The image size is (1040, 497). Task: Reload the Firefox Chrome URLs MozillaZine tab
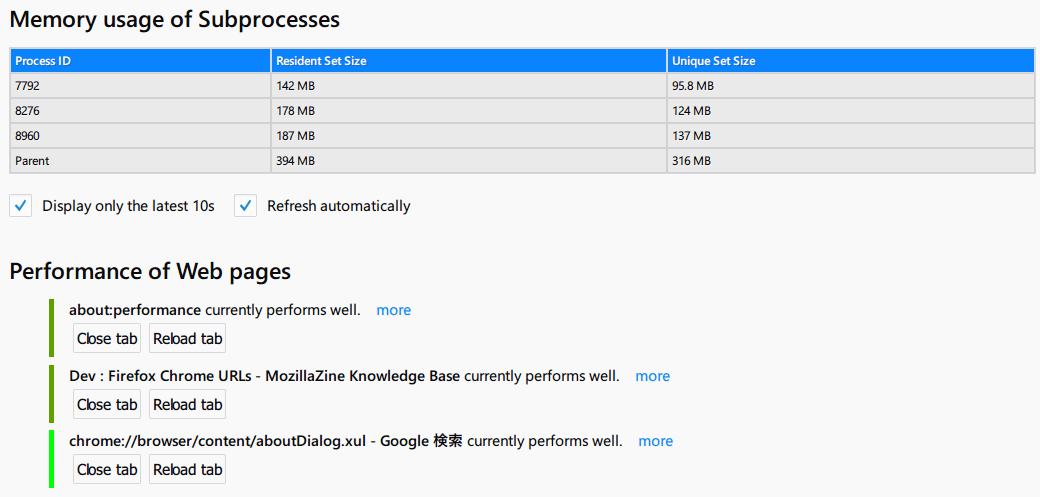188,404
